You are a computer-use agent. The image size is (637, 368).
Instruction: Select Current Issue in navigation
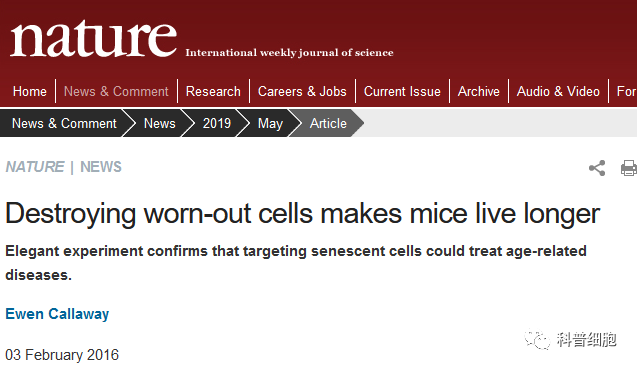click(x=402, y=91)
